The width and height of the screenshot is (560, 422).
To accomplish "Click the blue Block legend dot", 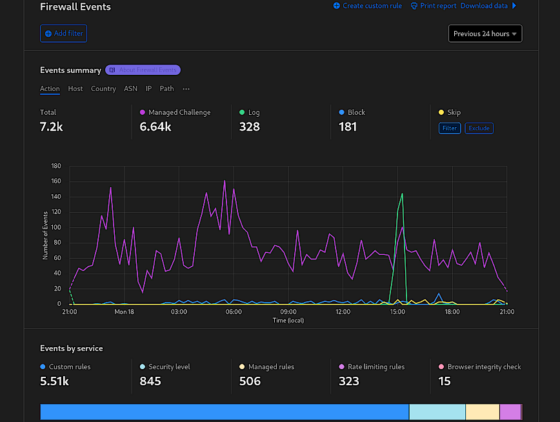I will click(341, 112).
